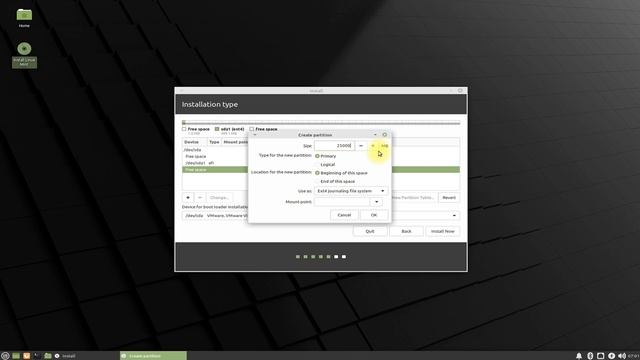The height and width of the screenshot is (360, 640).
Task: Click the show desktop taskbar icon
Action: [x=16, y=356]
